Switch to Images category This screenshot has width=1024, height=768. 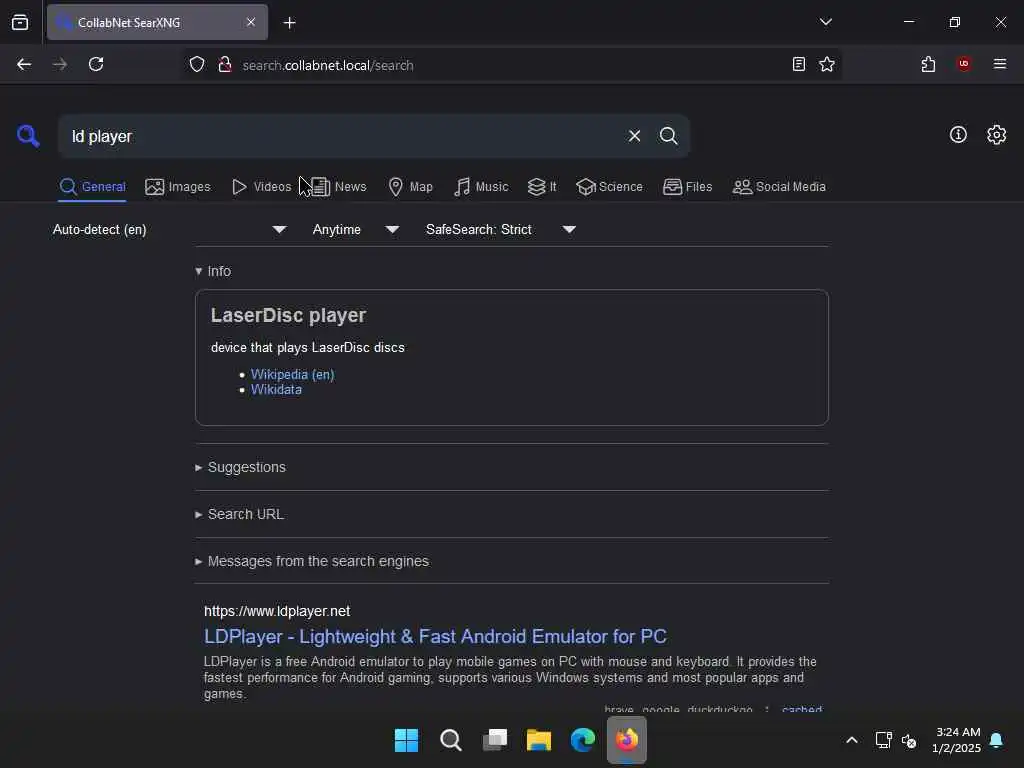[178, 187]
